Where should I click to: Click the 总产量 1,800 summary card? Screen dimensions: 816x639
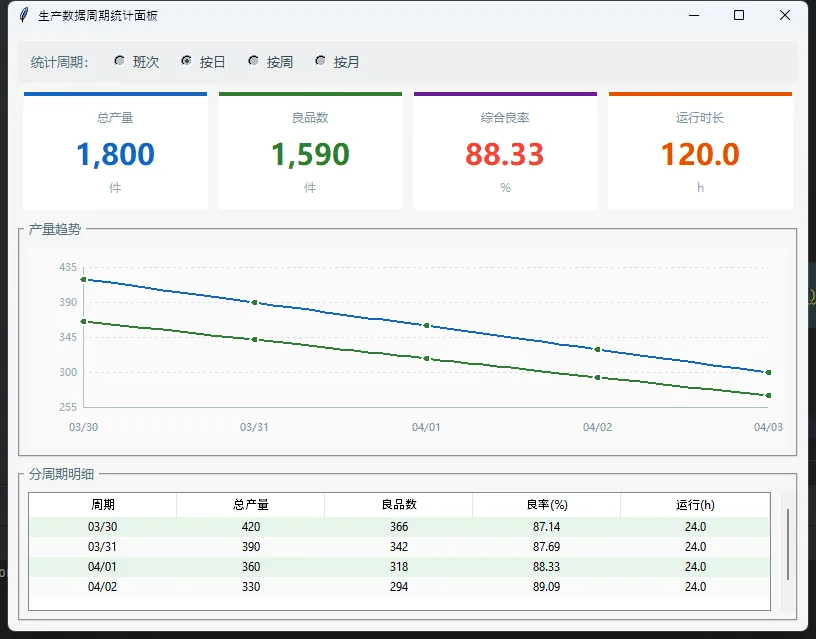point(115,153)
